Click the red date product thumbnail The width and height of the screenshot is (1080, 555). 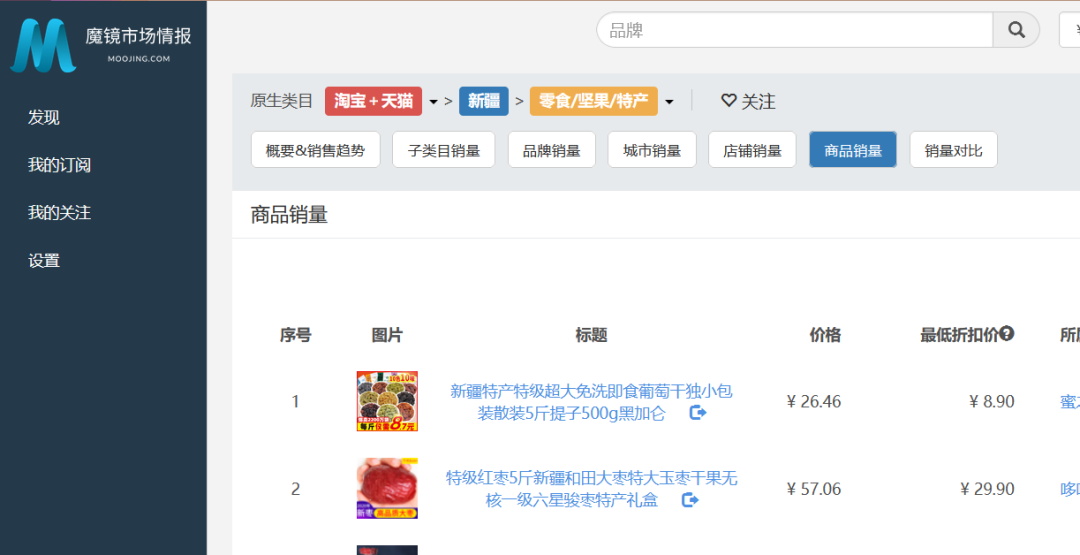pyautogui.click(x=387, y=488)
